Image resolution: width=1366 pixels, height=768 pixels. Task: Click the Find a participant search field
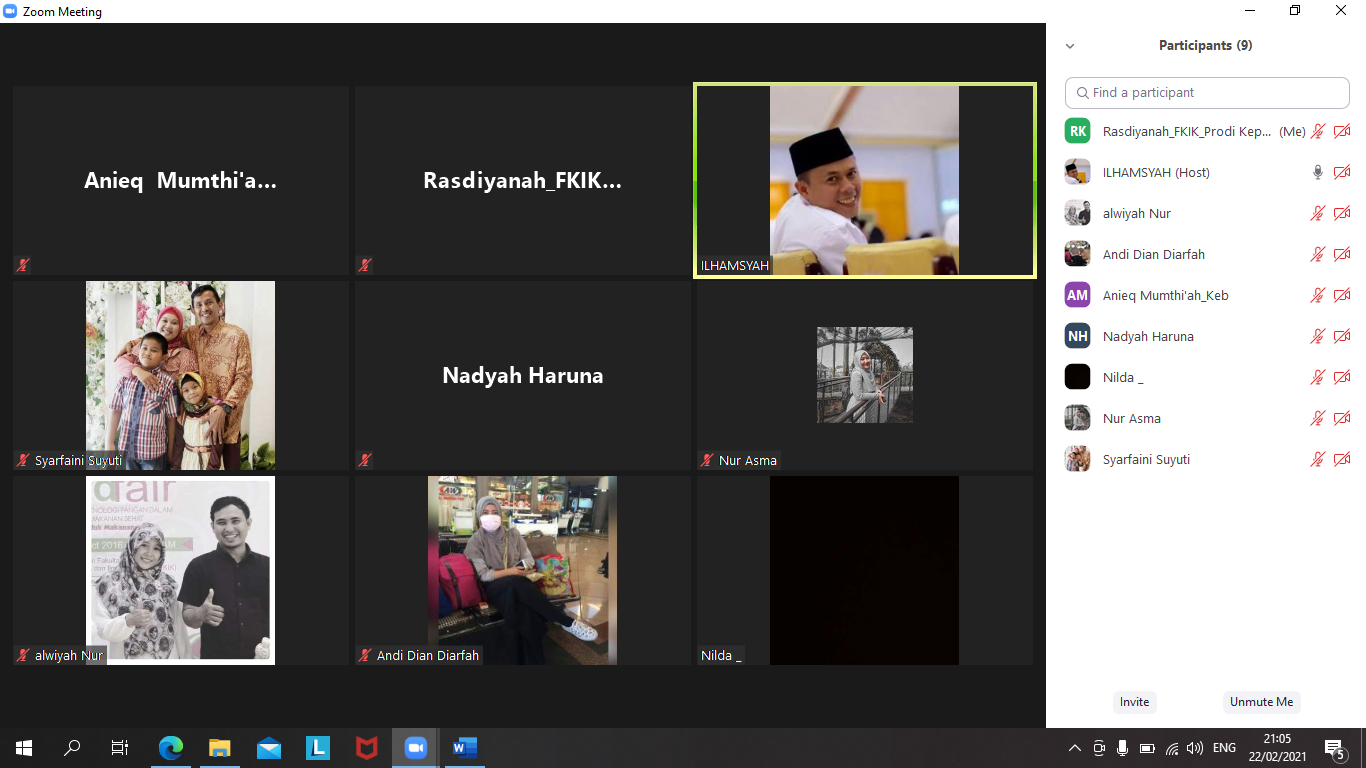(x=1207, y=92)
